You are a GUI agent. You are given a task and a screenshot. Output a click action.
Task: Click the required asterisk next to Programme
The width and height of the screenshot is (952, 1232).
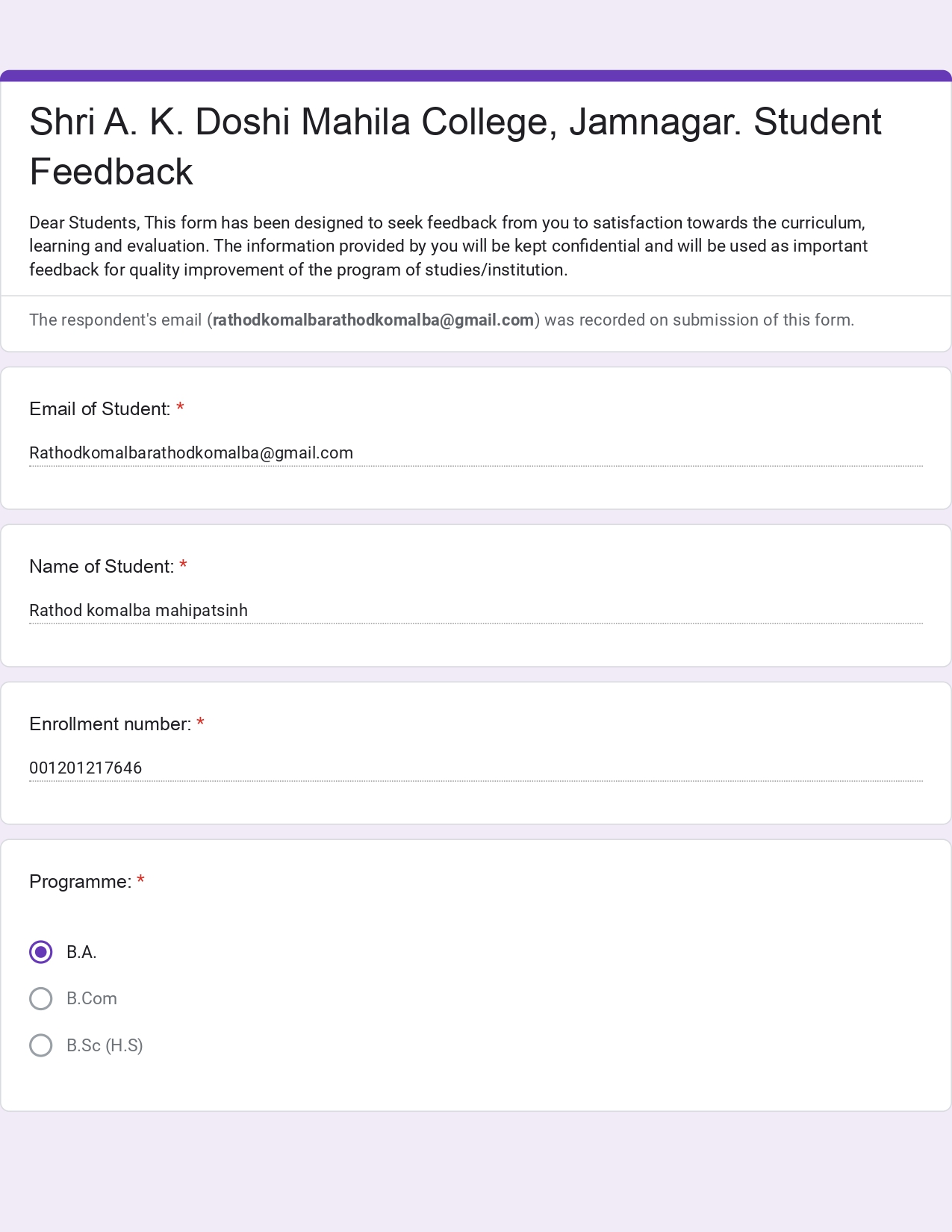140,881
